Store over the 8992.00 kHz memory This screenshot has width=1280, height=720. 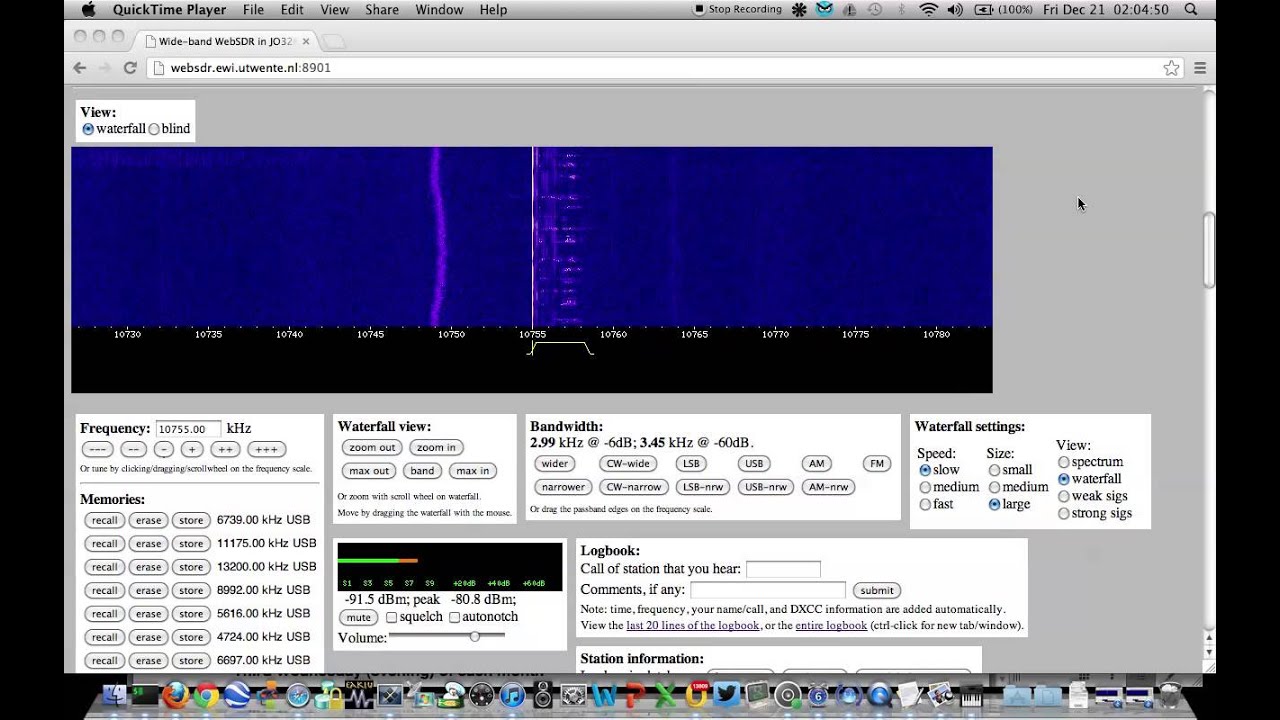click(191, 590)
